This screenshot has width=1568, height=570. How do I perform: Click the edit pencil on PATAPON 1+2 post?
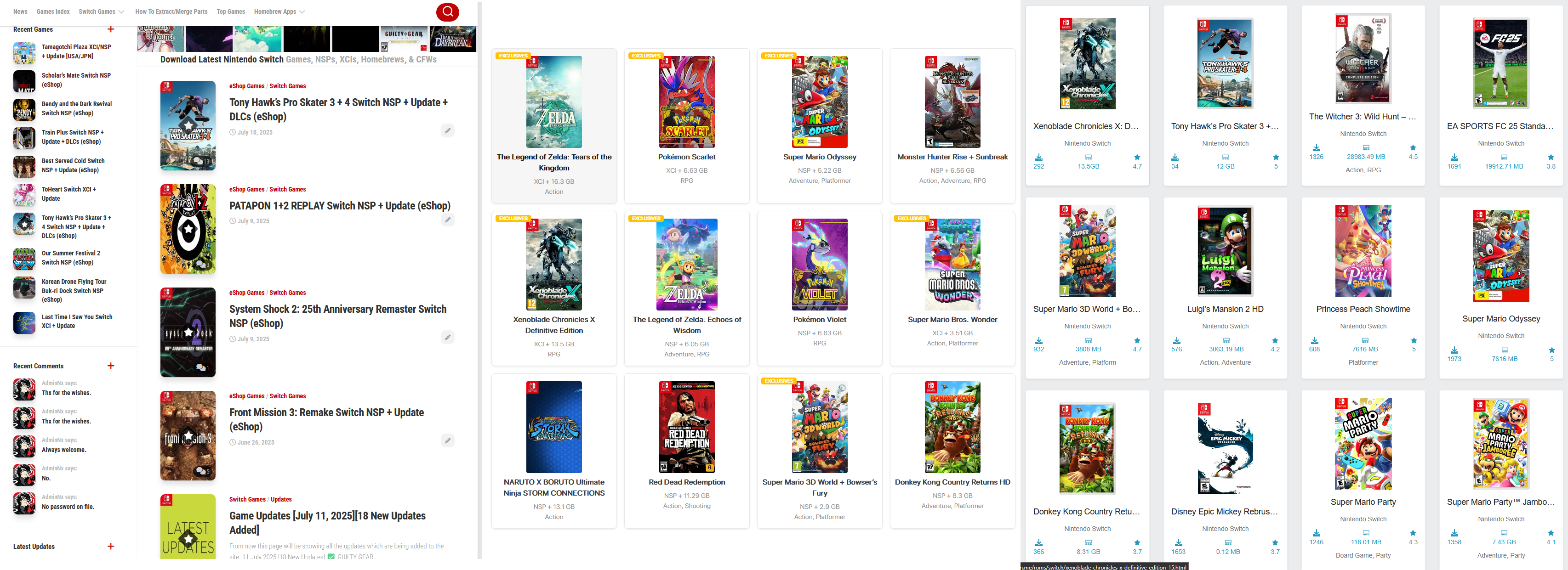click(x=447, y=220)
